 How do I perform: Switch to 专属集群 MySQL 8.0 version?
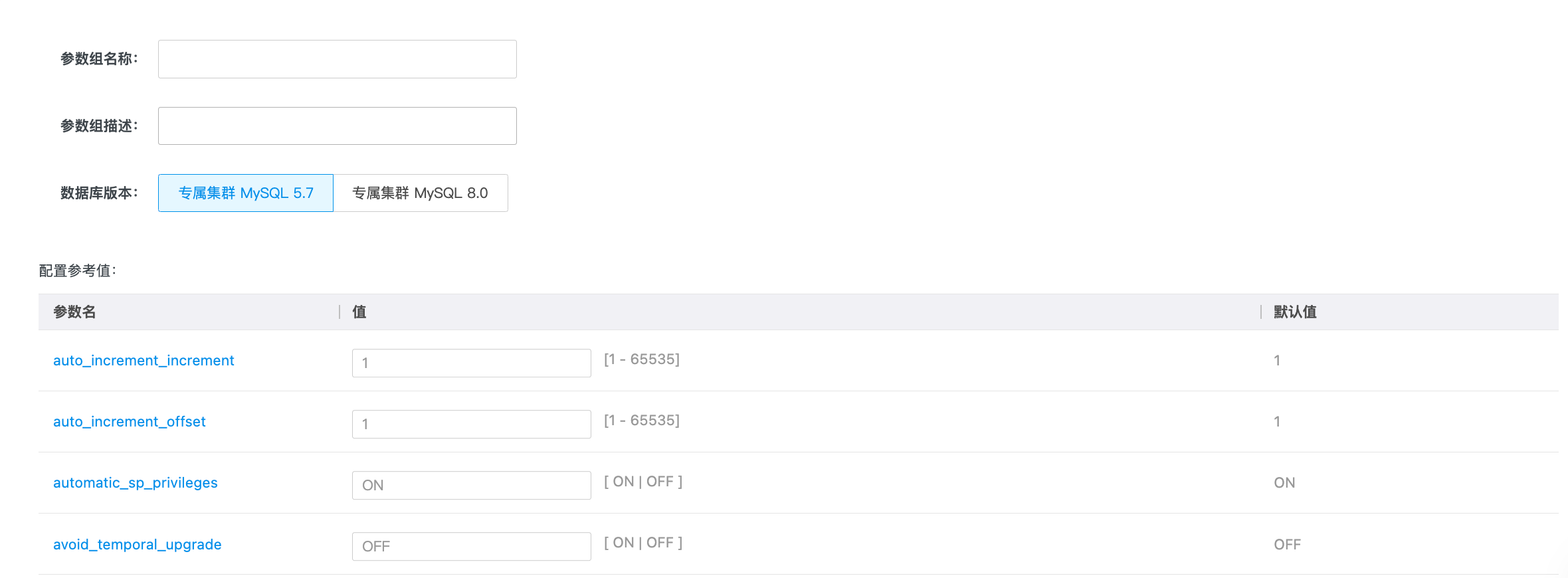(420, 193)
